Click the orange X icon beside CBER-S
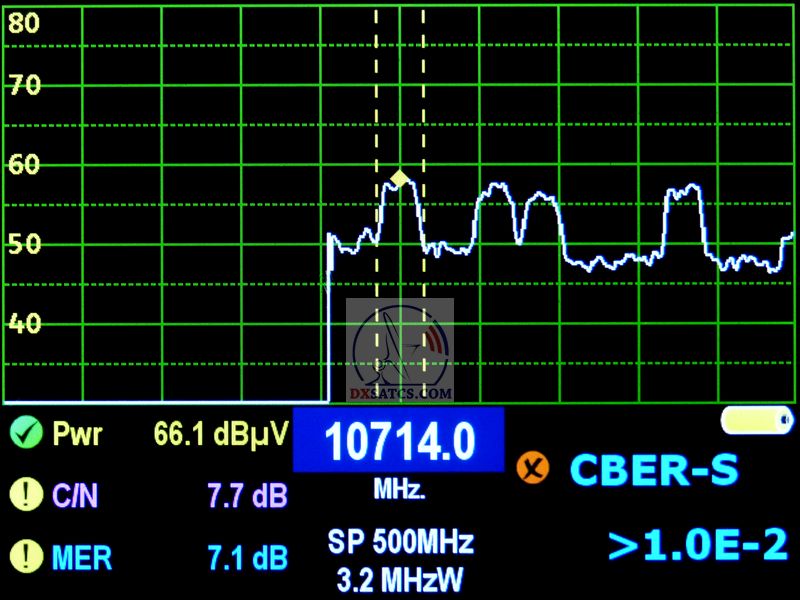Screen dimensions: 800x600 tap(534, 468)
